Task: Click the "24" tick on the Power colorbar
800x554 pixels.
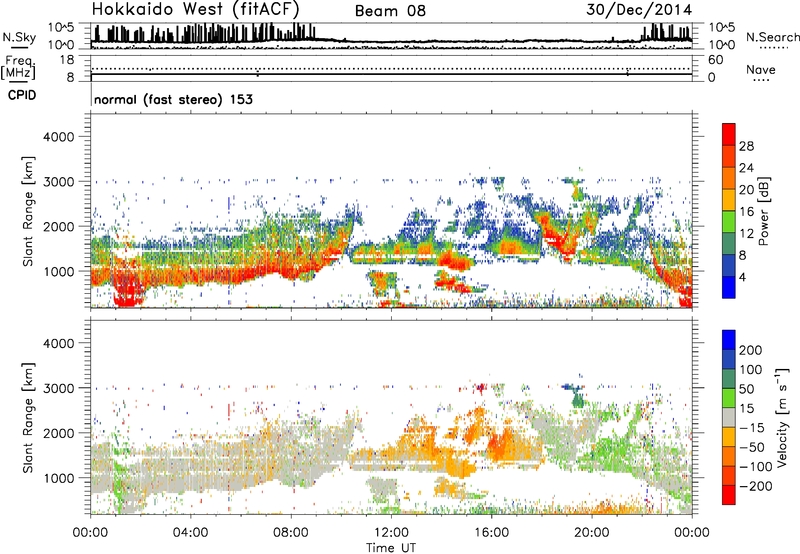Action: (x=746, y=168)
